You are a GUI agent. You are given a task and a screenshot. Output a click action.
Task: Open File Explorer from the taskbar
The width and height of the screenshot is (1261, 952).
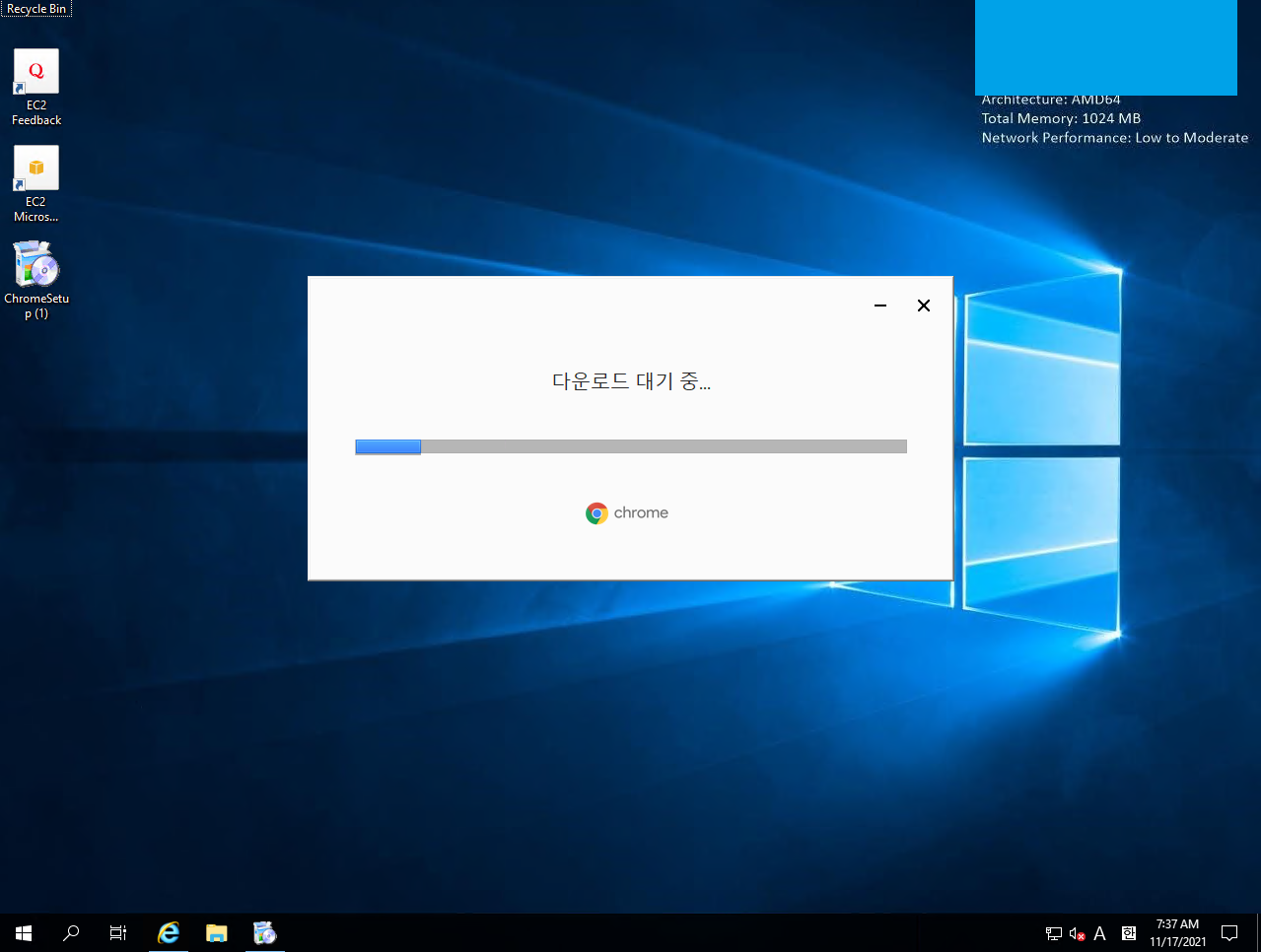coord(217,932)
